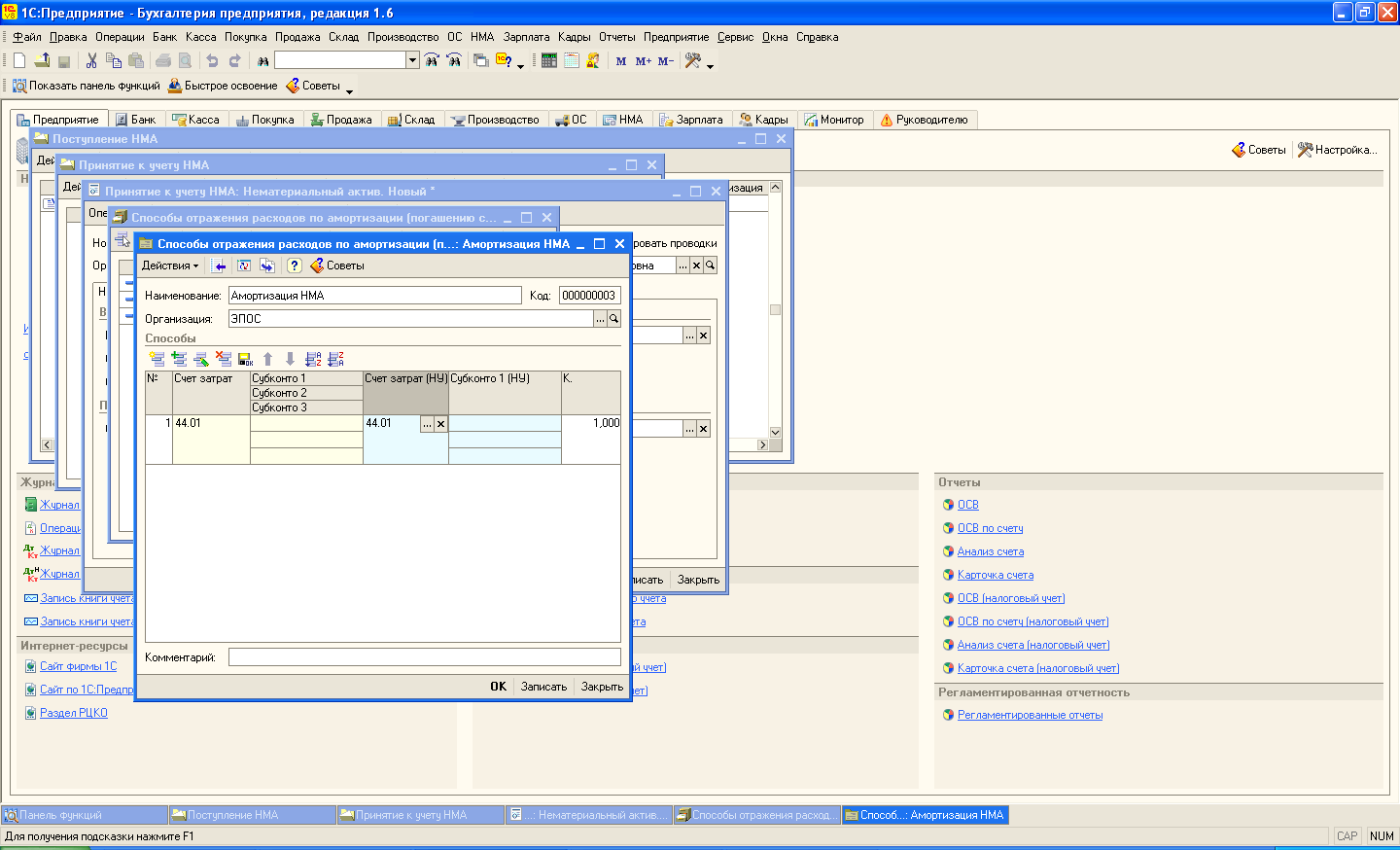Viewport: 1400px width, 850px height.
Task: Open the 1C help icon with question mark
Action: pyautogui.click(x=504, y=60)
